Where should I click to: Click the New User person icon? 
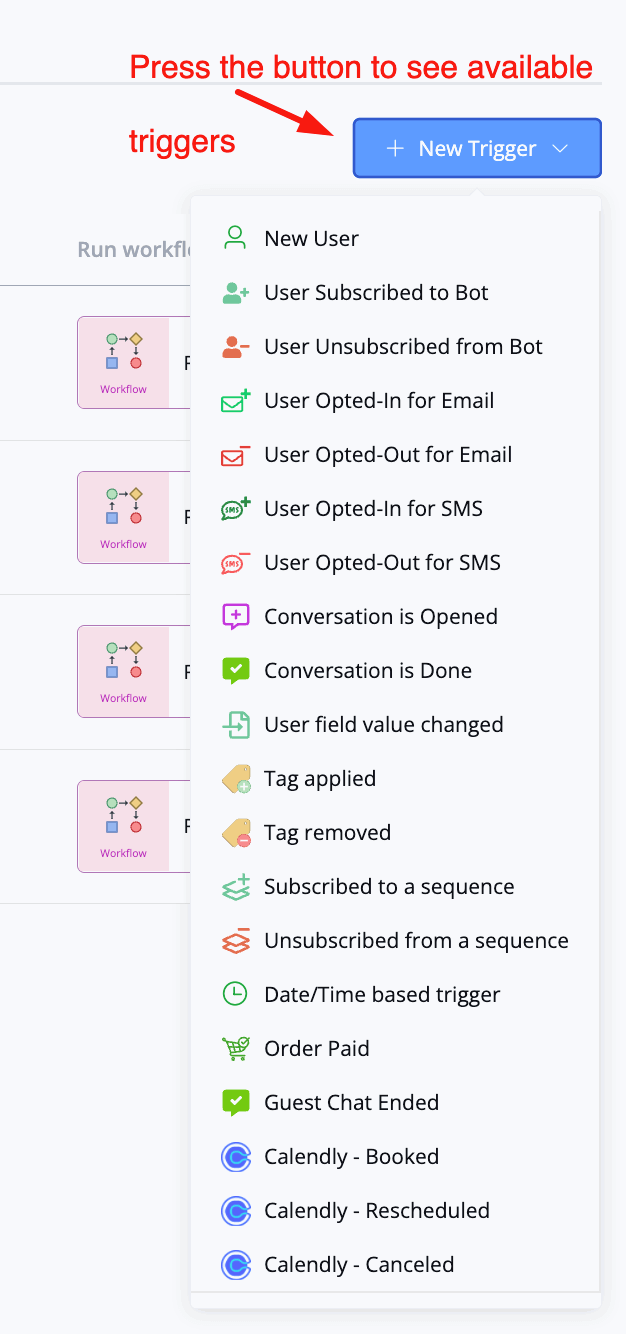pos(235,238)
